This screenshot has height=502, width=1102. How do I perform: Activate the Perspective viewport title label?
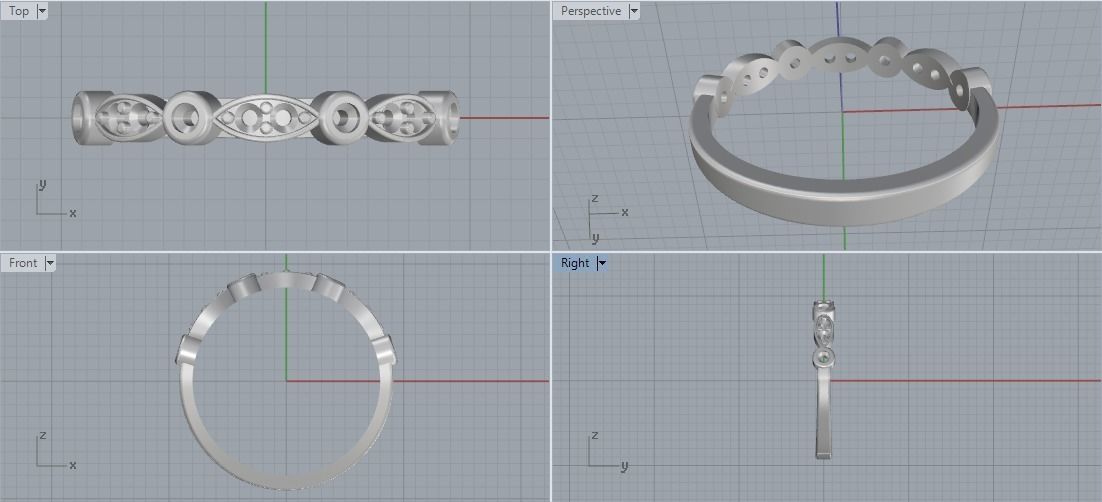tap(590, 11)
